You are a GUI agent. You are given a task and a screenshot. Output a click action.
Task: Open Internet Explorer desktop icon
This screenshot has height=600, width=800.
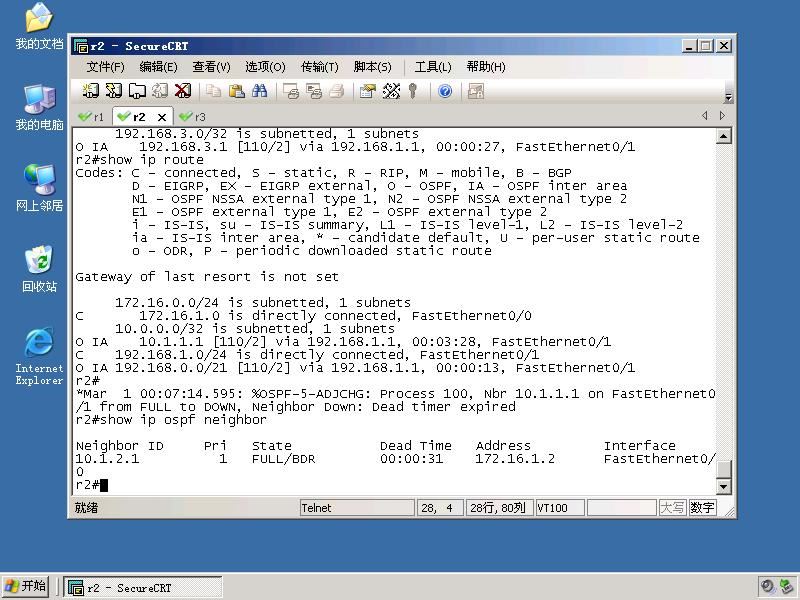coord(39,356)
